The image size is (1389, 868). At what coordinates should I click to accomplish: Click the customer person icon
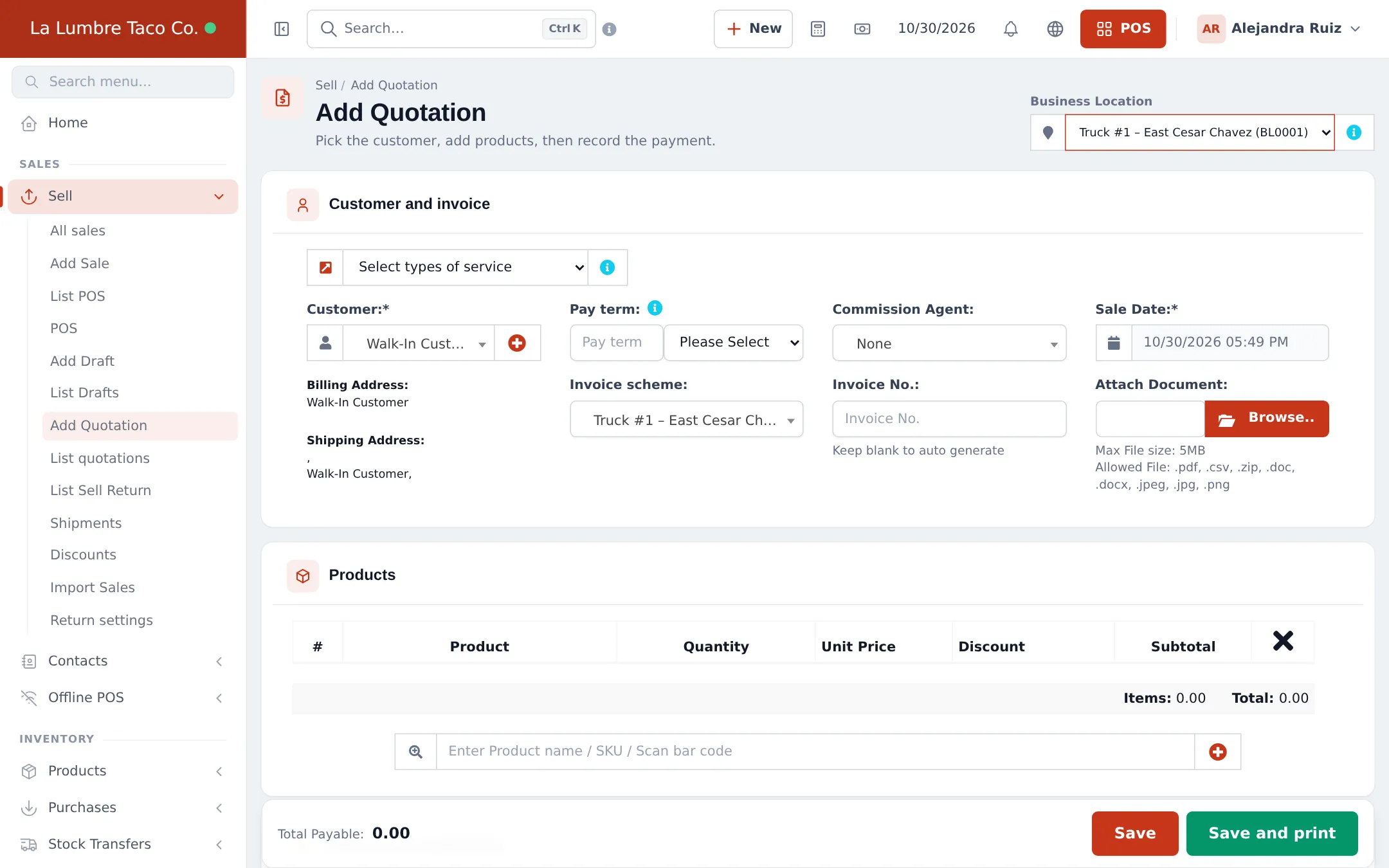(x=325, y=343)
